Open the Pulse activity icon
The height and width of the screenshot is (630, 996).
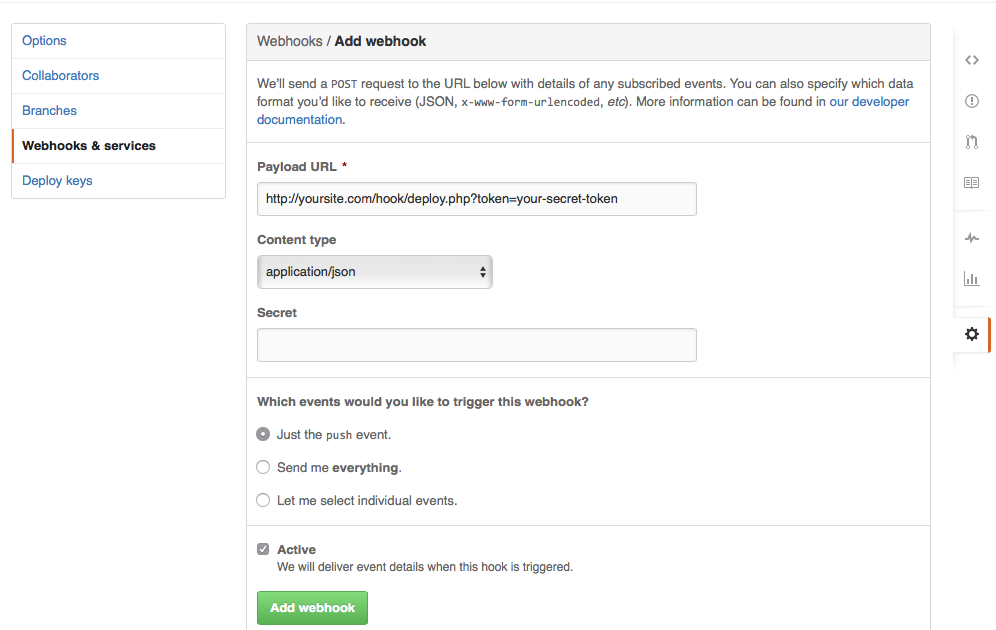(x=971, y=238)
